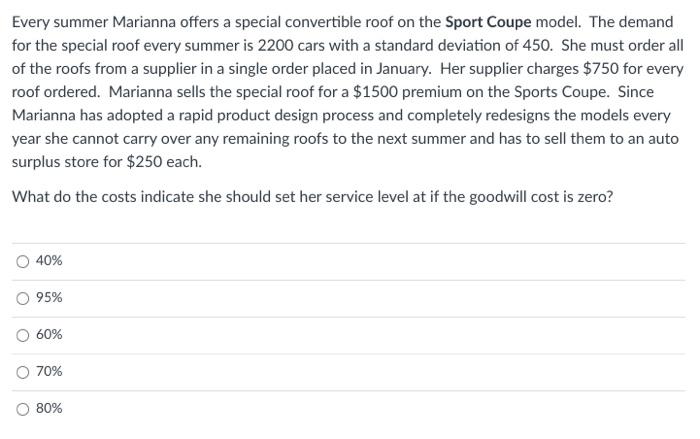Mark the 80% radio button
This screenshot has height=439, width=700.
(x=23, y=409)
